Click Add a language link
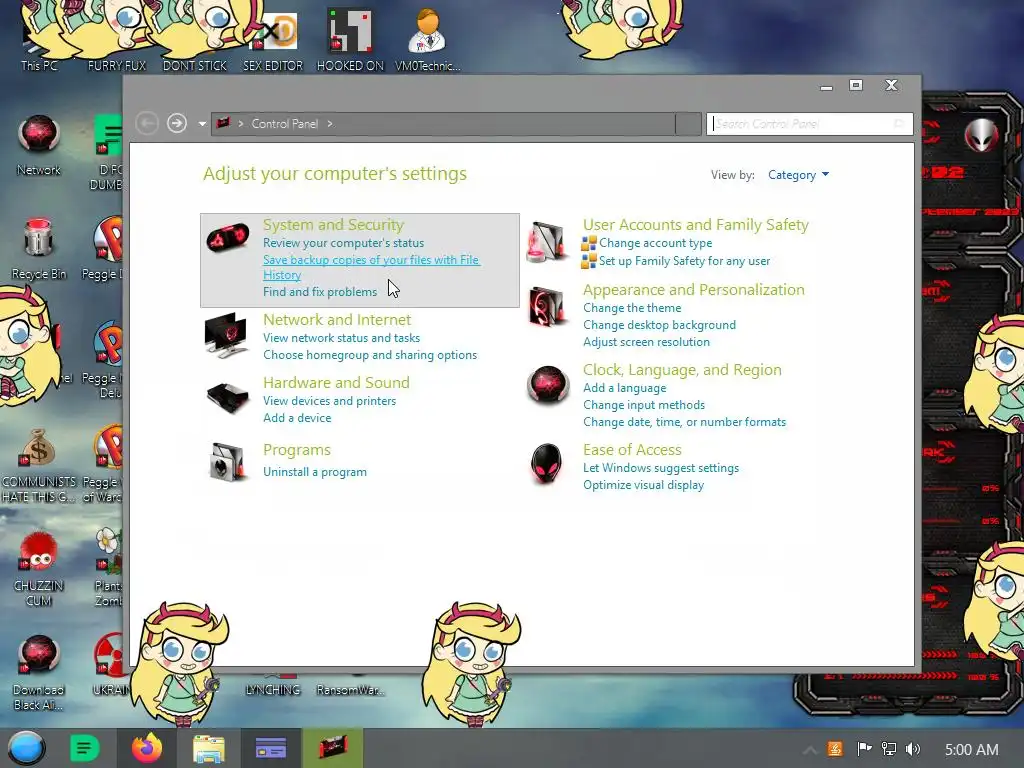The height and width of the screenshot is (768, 1024). coord(624,388)
